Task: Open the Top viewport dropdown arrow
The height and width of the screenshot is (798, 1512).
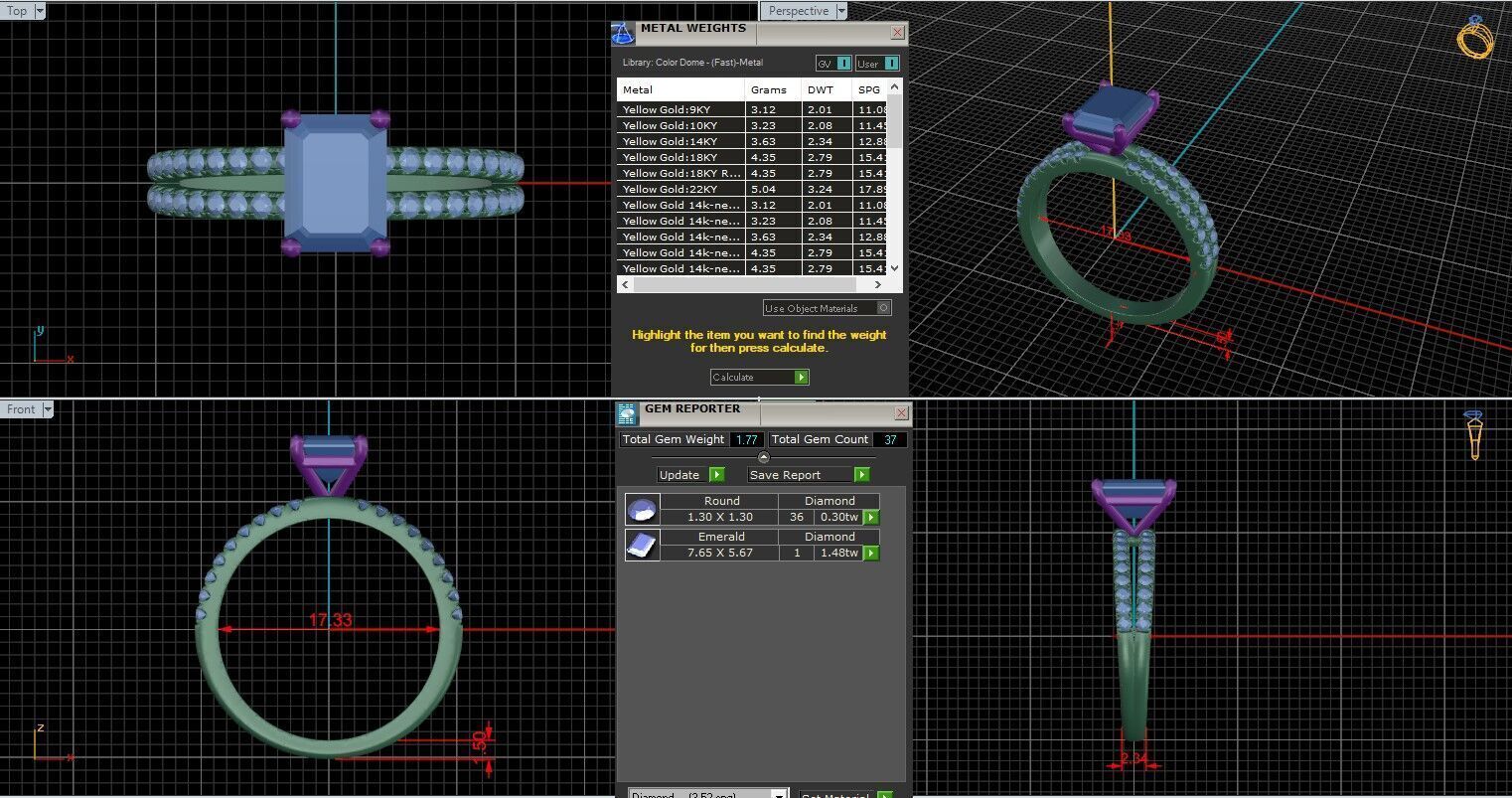Action: click(40, 11)
